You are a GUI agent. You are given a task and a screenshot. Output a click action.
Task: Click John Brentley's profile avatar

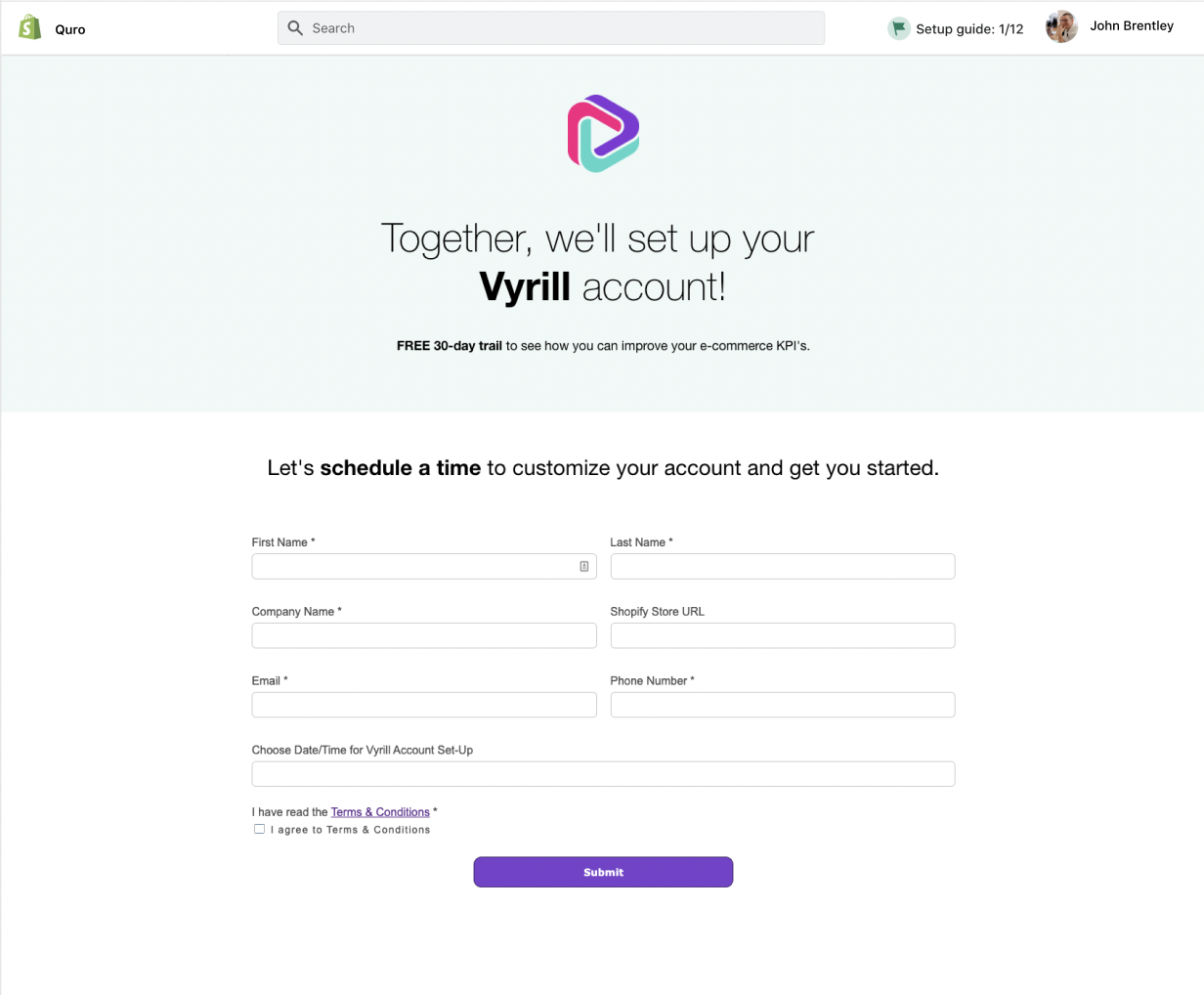1061,27
